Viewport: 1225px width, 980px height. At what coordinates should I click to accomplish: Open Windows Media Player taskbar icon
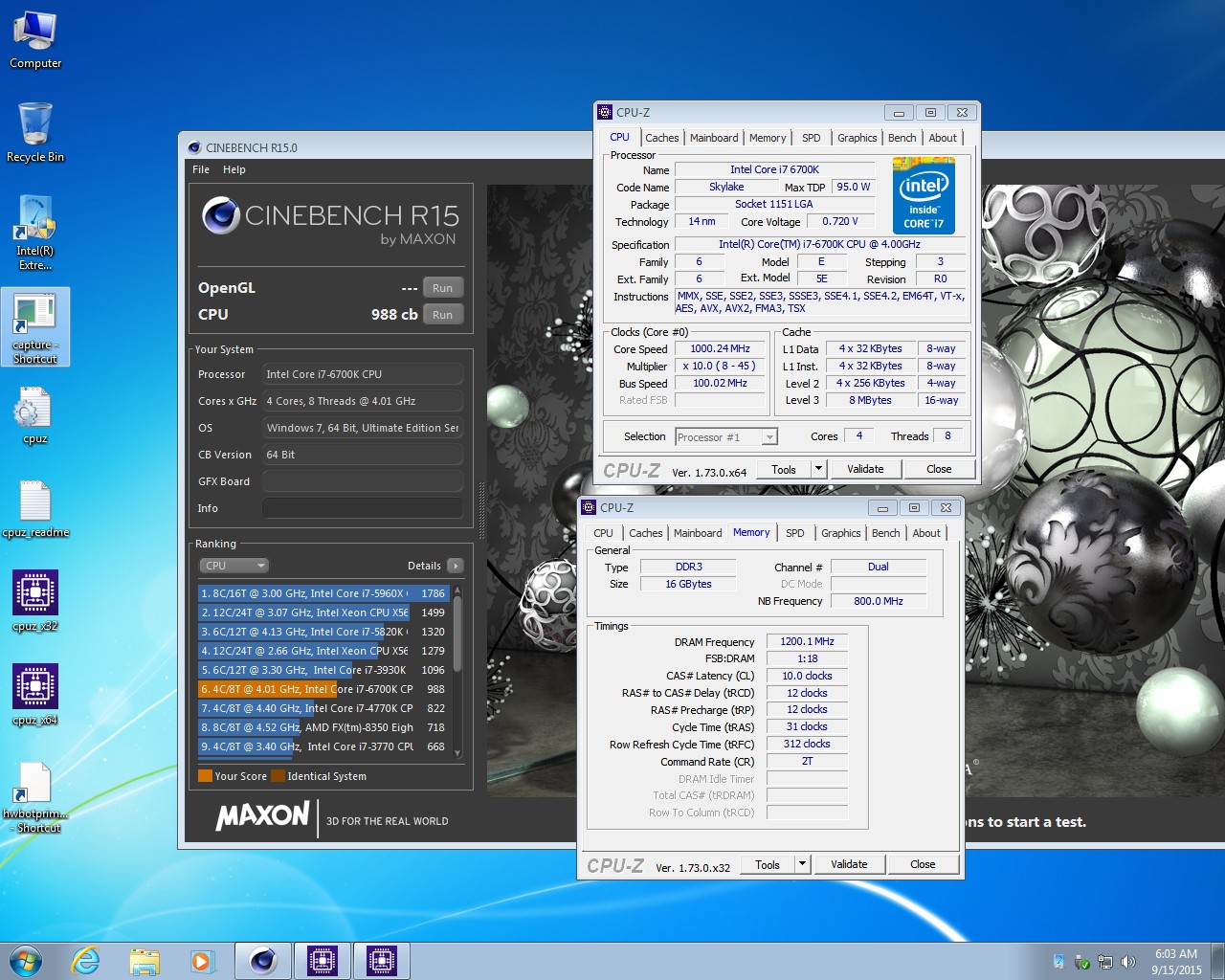[201, 961]
